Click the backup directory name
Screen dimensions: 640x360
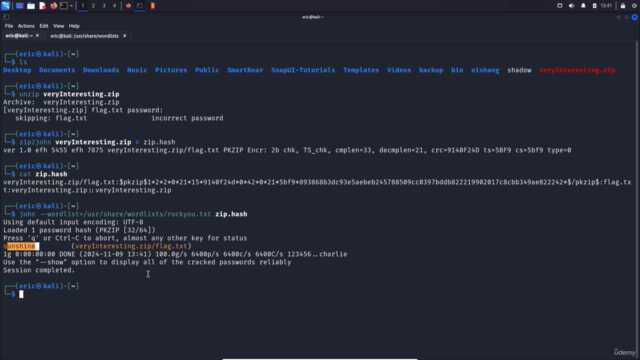pyautogui.click(x=431, y=70)
